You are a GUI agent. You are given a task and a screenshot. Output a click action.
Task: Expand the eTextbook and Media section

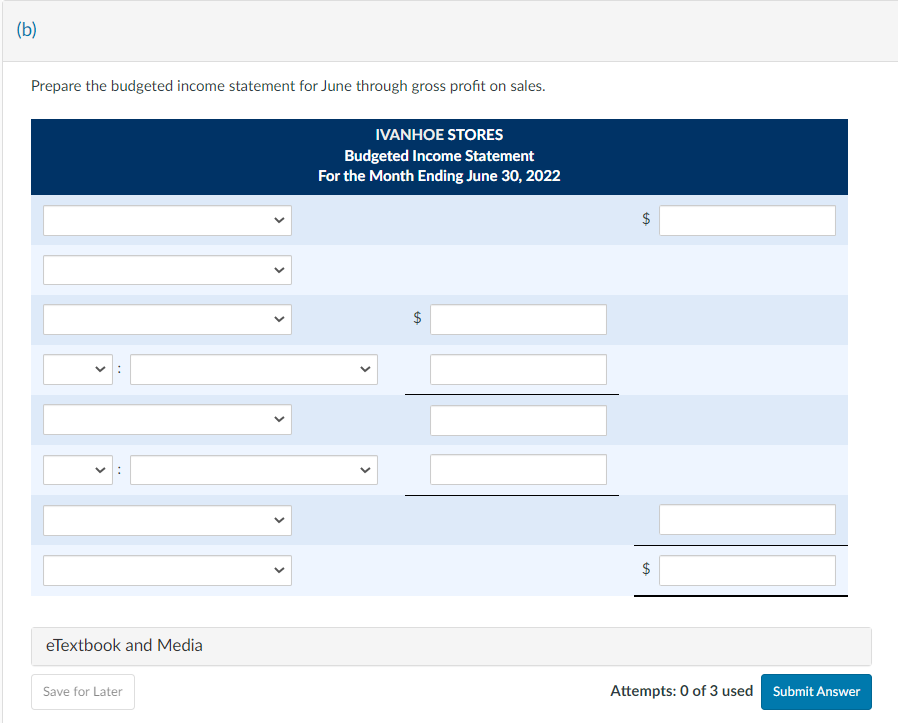451,646
